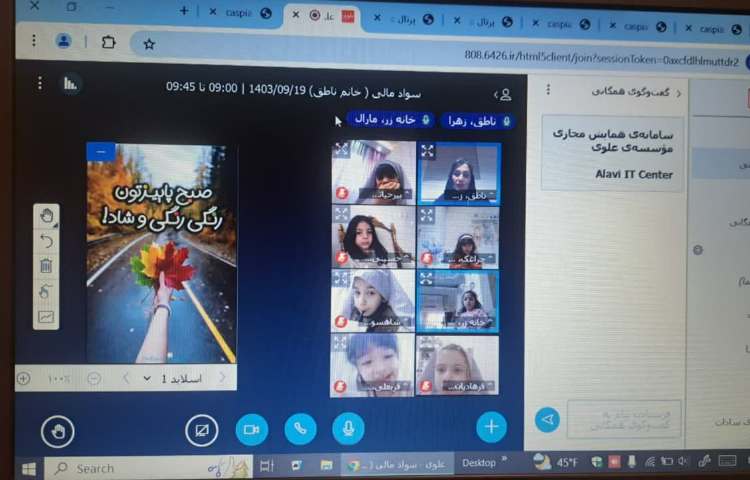Open the Chrome profile avatar
Image resolution: width=750 pixels, height=480 pixels.
click(64, 41)
